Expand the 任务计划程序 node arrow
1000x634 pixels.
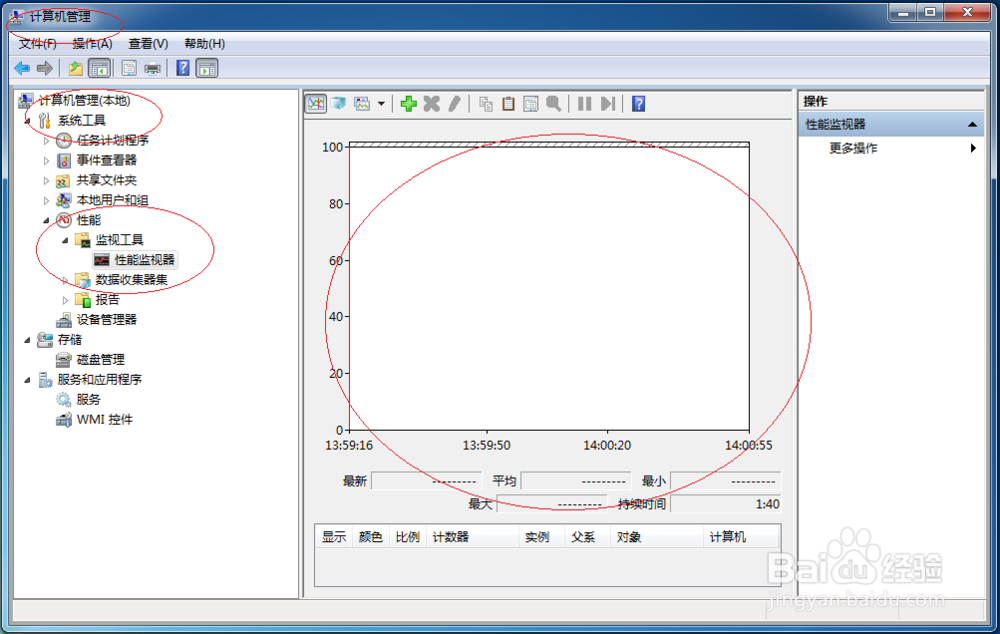tap(46, 141)
